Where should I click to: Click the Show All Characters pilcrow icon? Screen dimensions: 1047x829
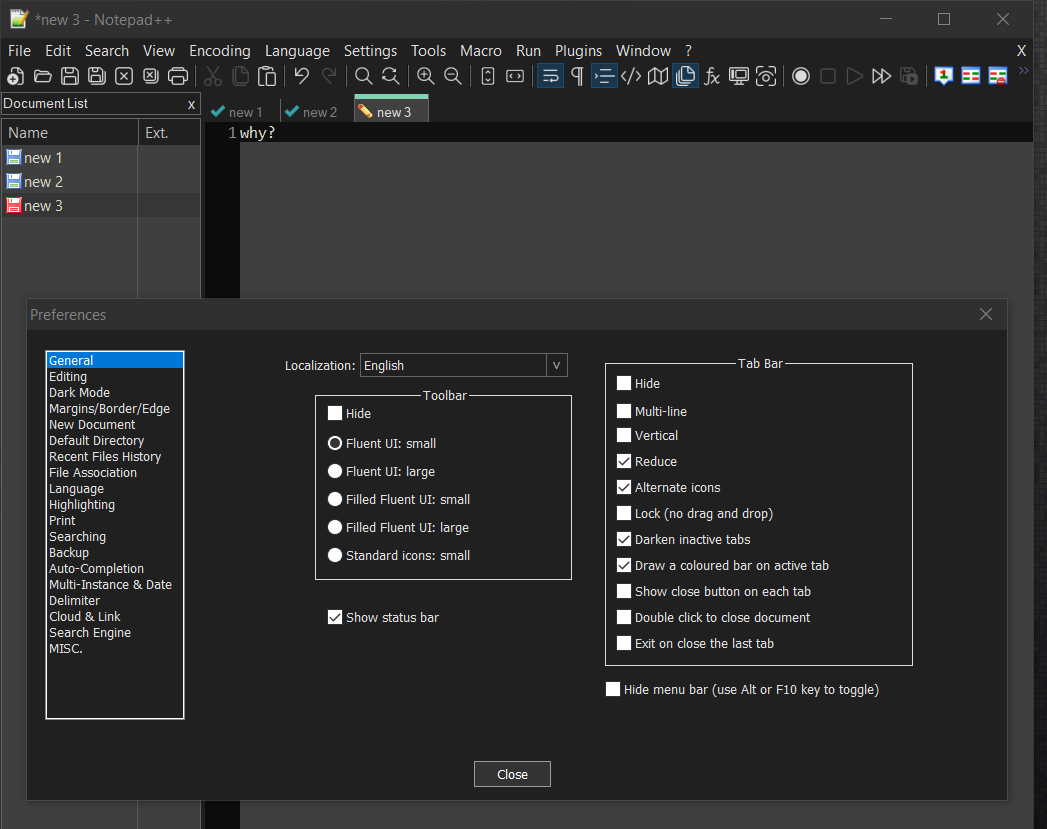(x=577, y=76)
